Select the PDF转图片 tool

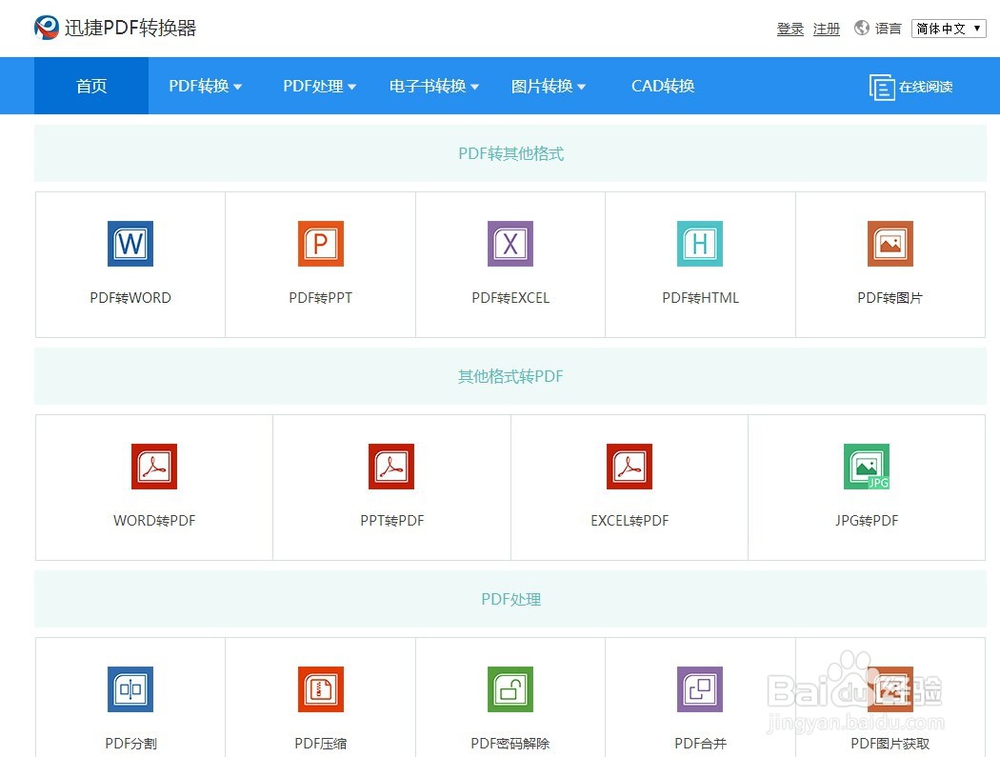[x=889, y=243]
